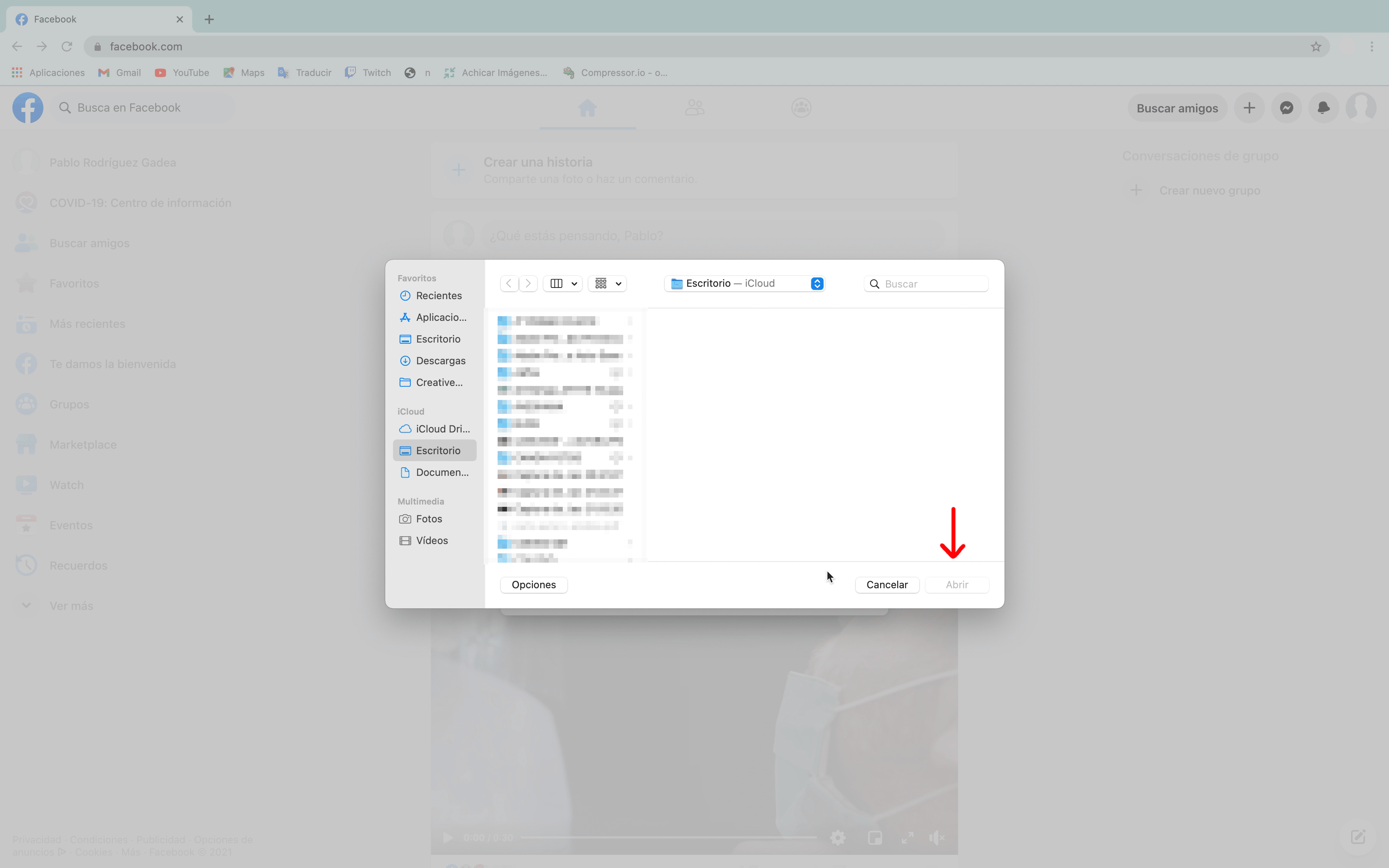Click the browser back arrow

(17, 46)
